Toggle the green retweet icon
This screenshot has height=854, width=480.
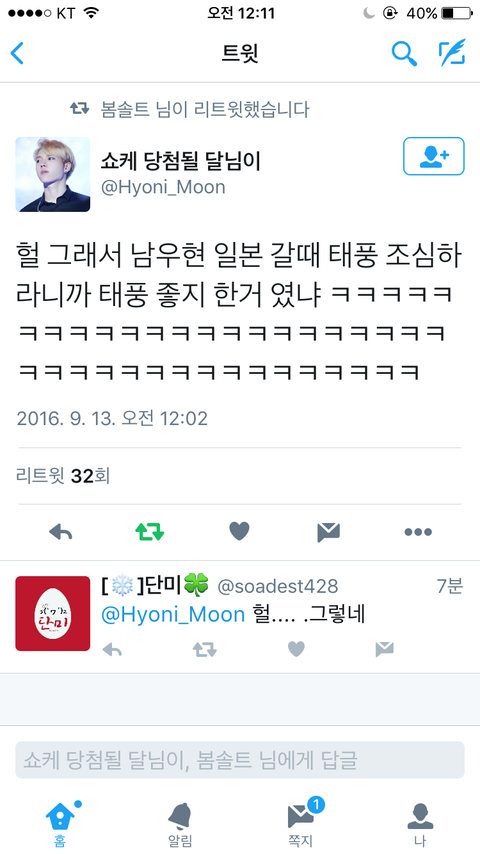[150, 532]
